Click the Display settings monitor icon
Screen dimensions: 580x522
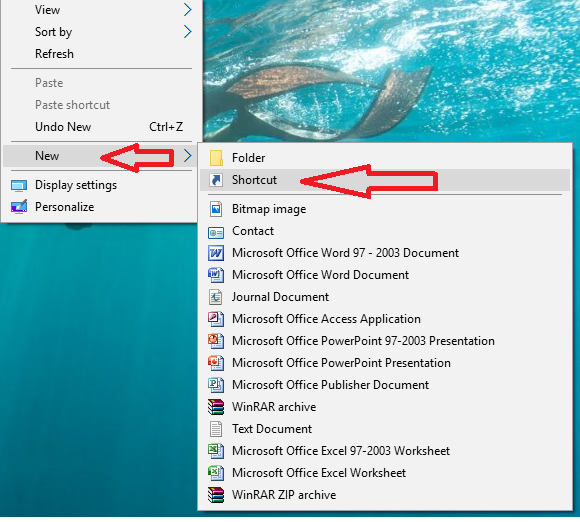19,185
